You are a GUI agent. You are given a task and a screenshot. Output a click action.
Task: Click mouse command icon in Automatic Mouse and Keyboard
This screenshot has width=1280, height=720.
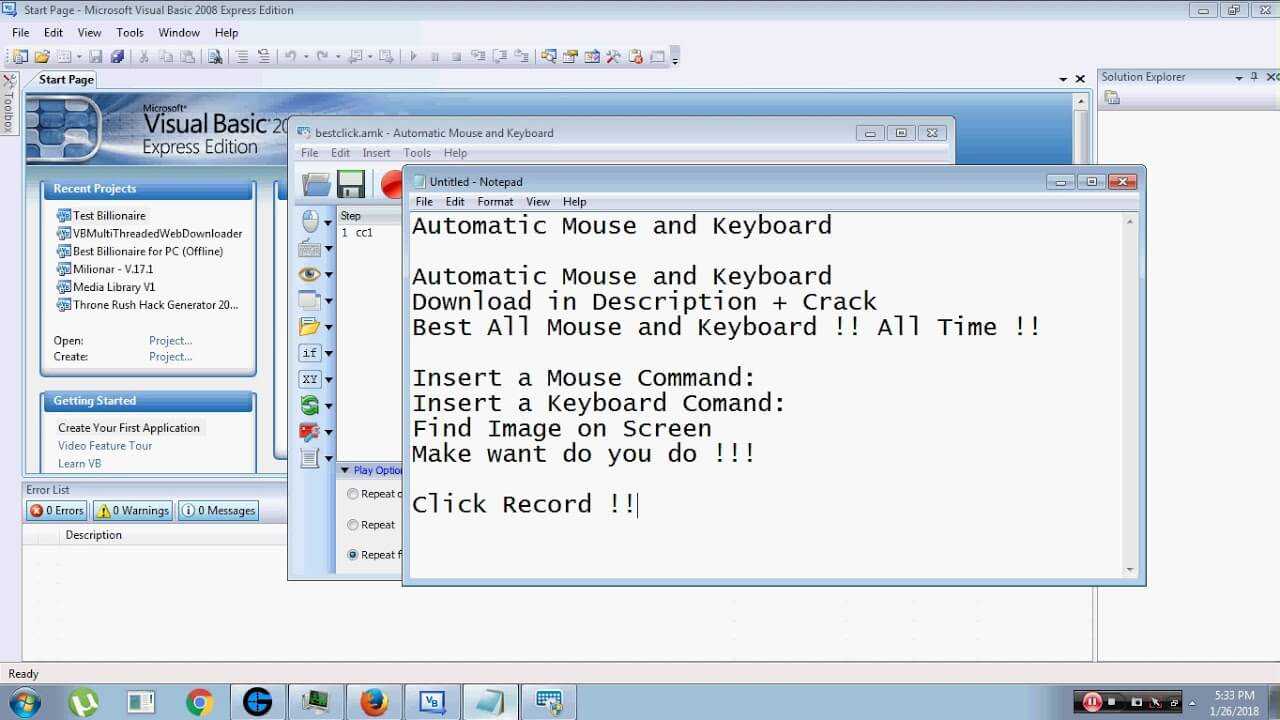pyautogui.click(x=310, y=221)
